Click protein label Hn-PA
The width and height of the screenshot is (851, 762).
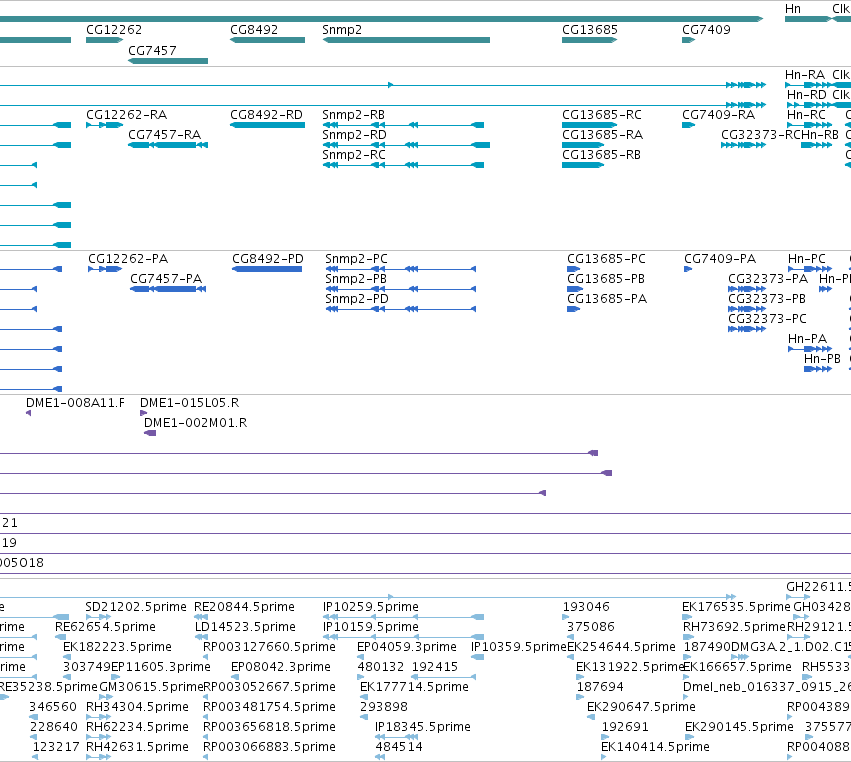(808, 339)
